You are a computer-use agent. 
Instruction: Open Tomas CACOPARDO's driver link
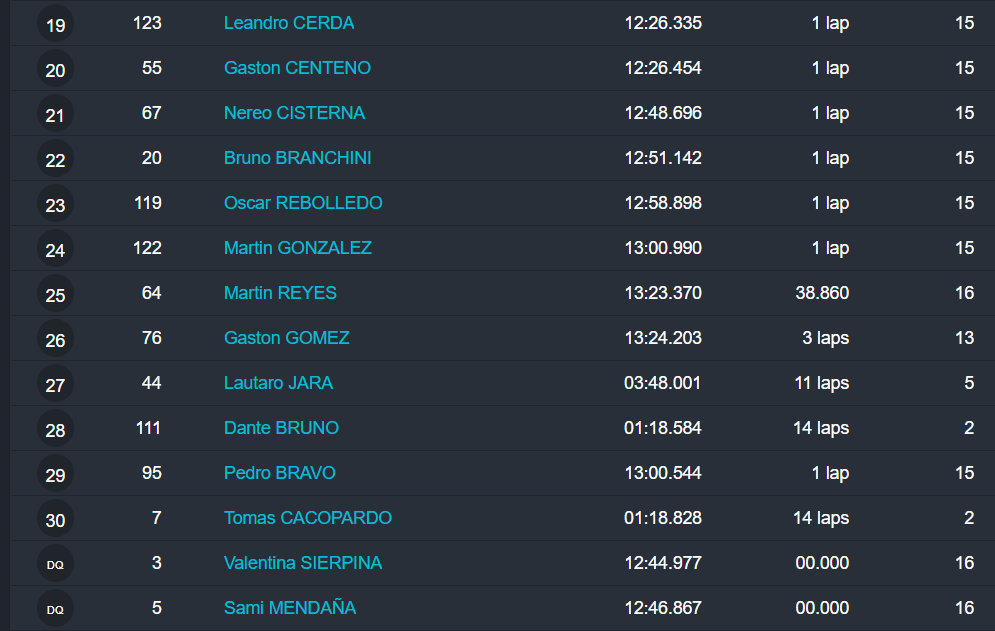pos(307,518)
